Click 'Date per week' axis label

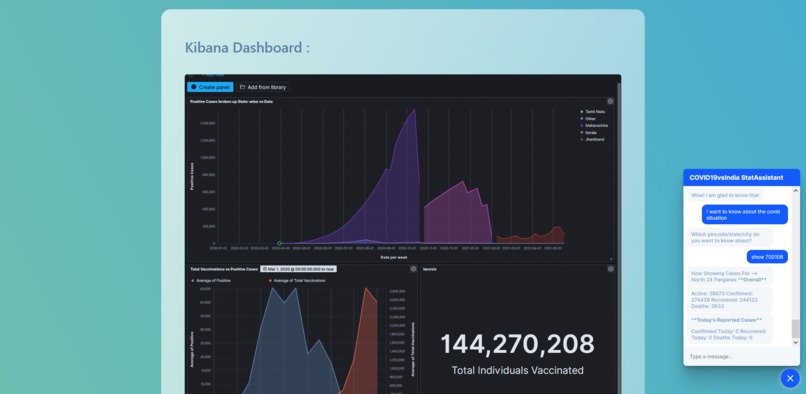point(394,257)
